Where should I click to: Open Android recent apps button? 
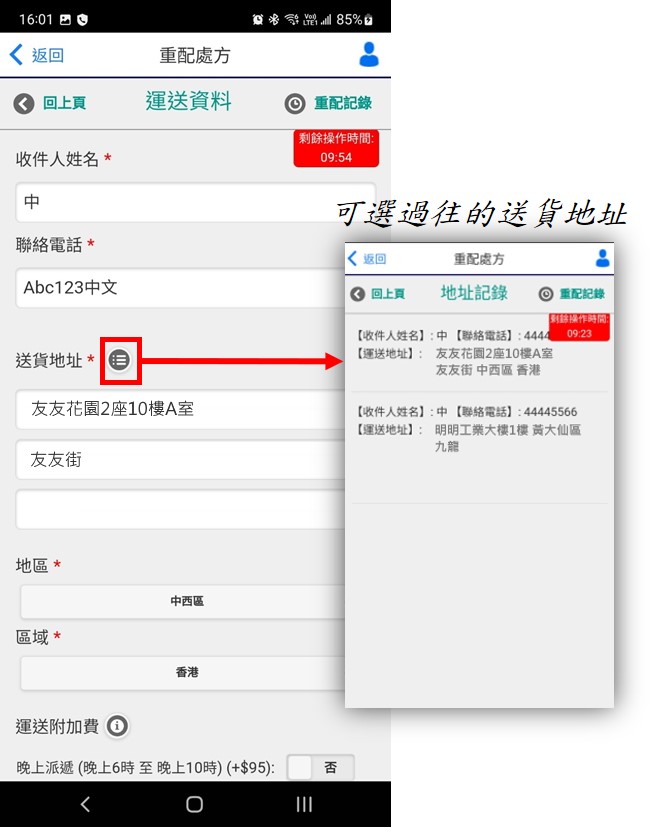point(304,804)
